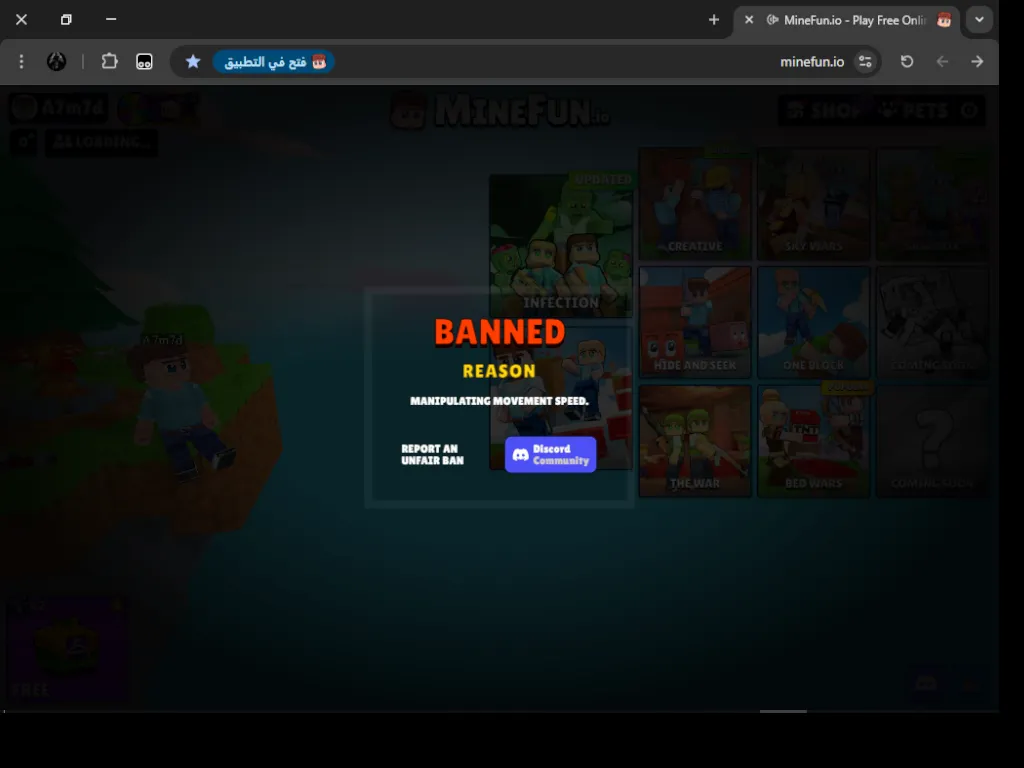Click the Discord icon bottom right
Image resolution: width=1024 pixels, height=768 pixels.
coord(927,684)
